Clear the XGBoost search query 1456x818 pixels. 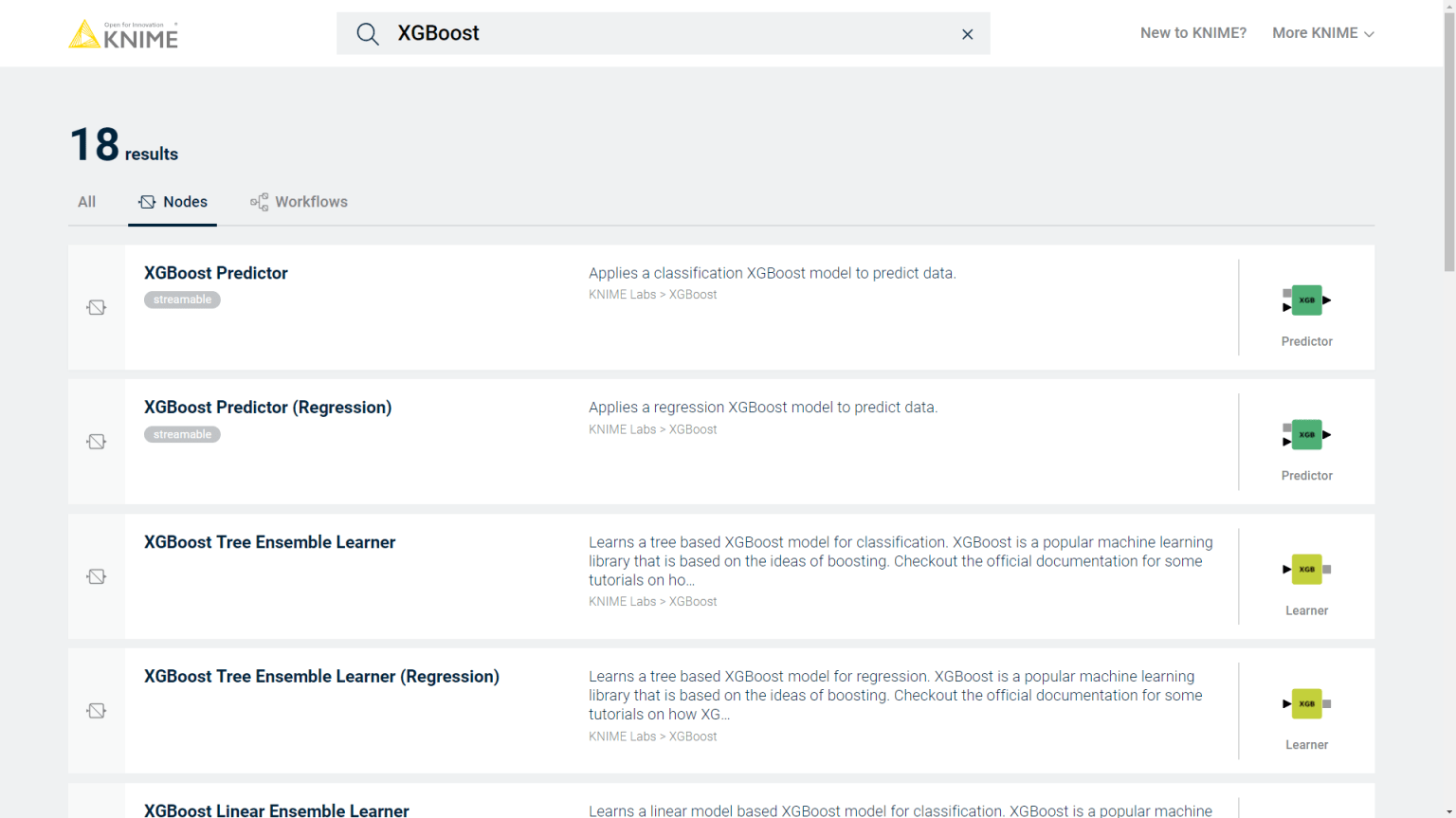click(x=967, y=34)
